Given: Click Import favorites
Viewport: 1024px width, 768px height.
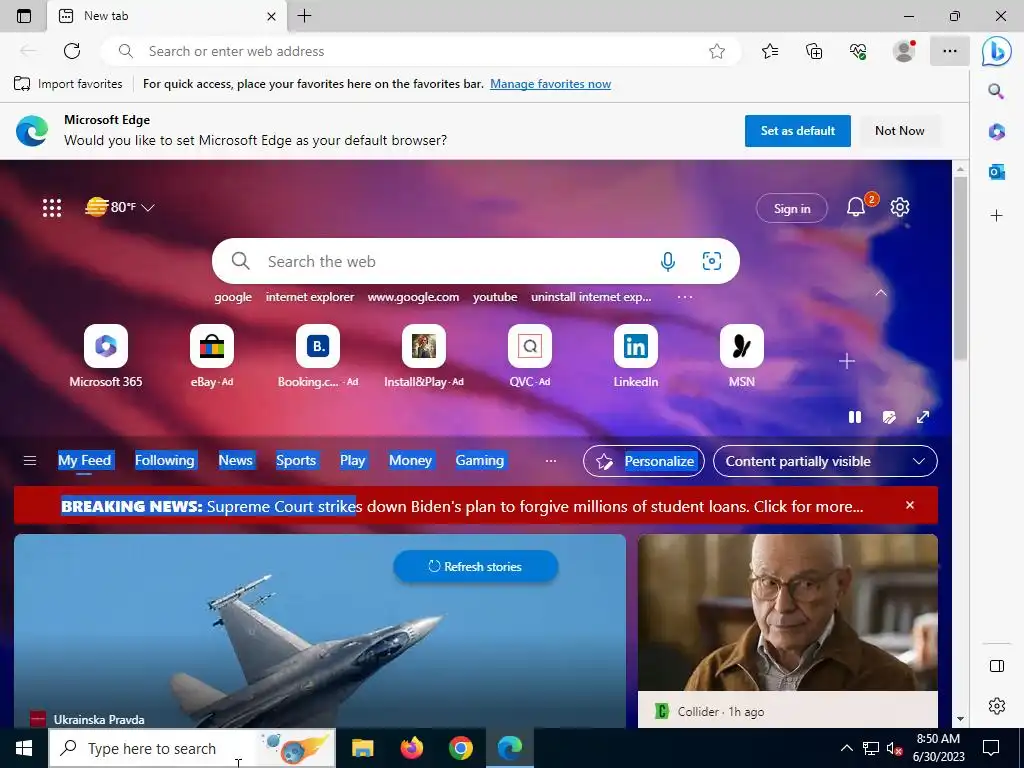Looking at the screenshot, I should pos(68,84).
